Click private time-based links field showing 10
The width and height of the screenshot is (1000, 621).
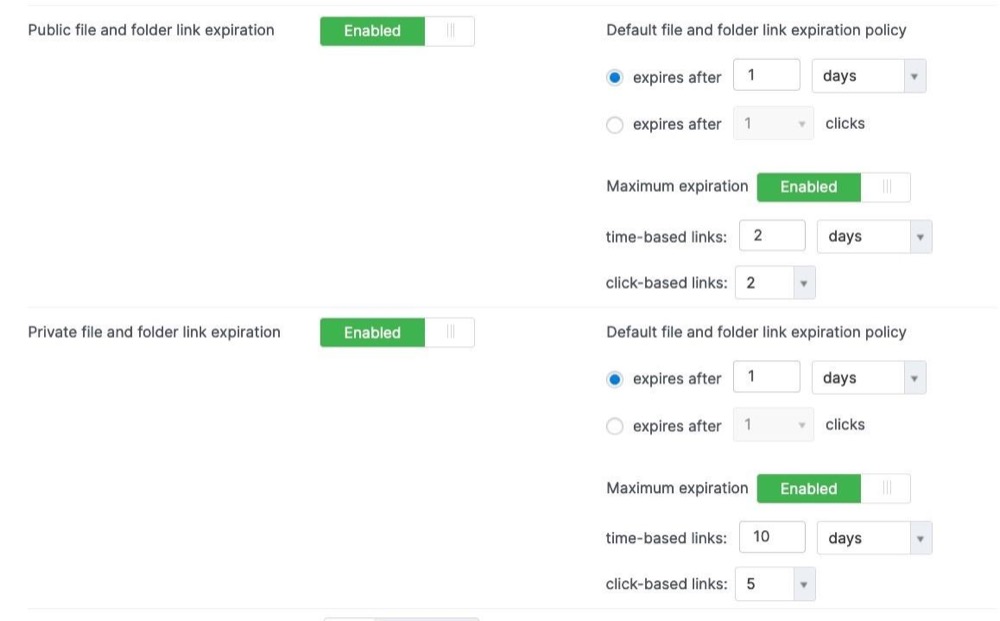tap(772, 537)
